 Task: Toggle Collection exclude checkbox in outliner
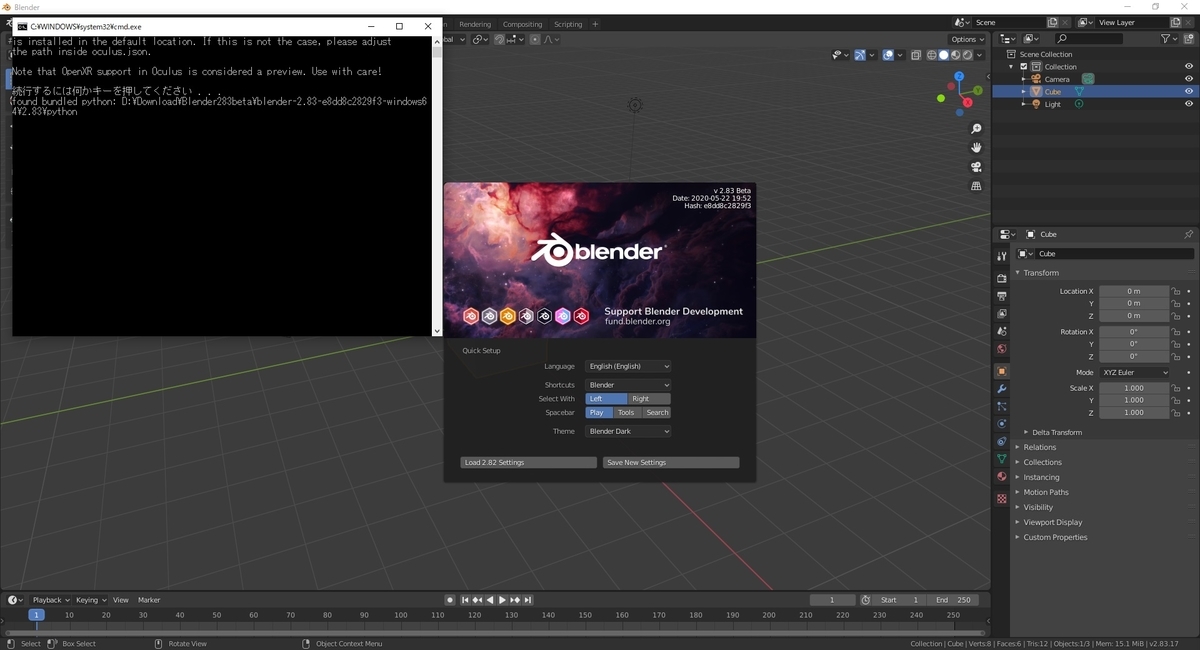1023,66
